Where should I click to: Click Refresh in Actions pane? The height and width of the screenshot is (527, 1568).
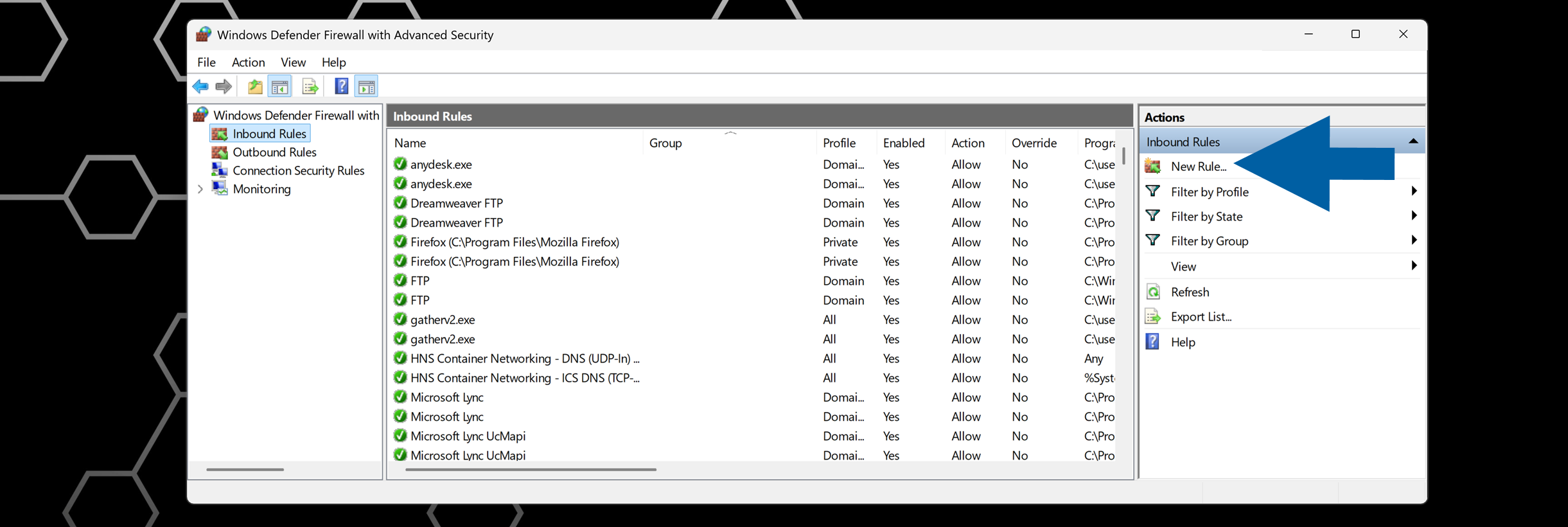coord(1190,292)
